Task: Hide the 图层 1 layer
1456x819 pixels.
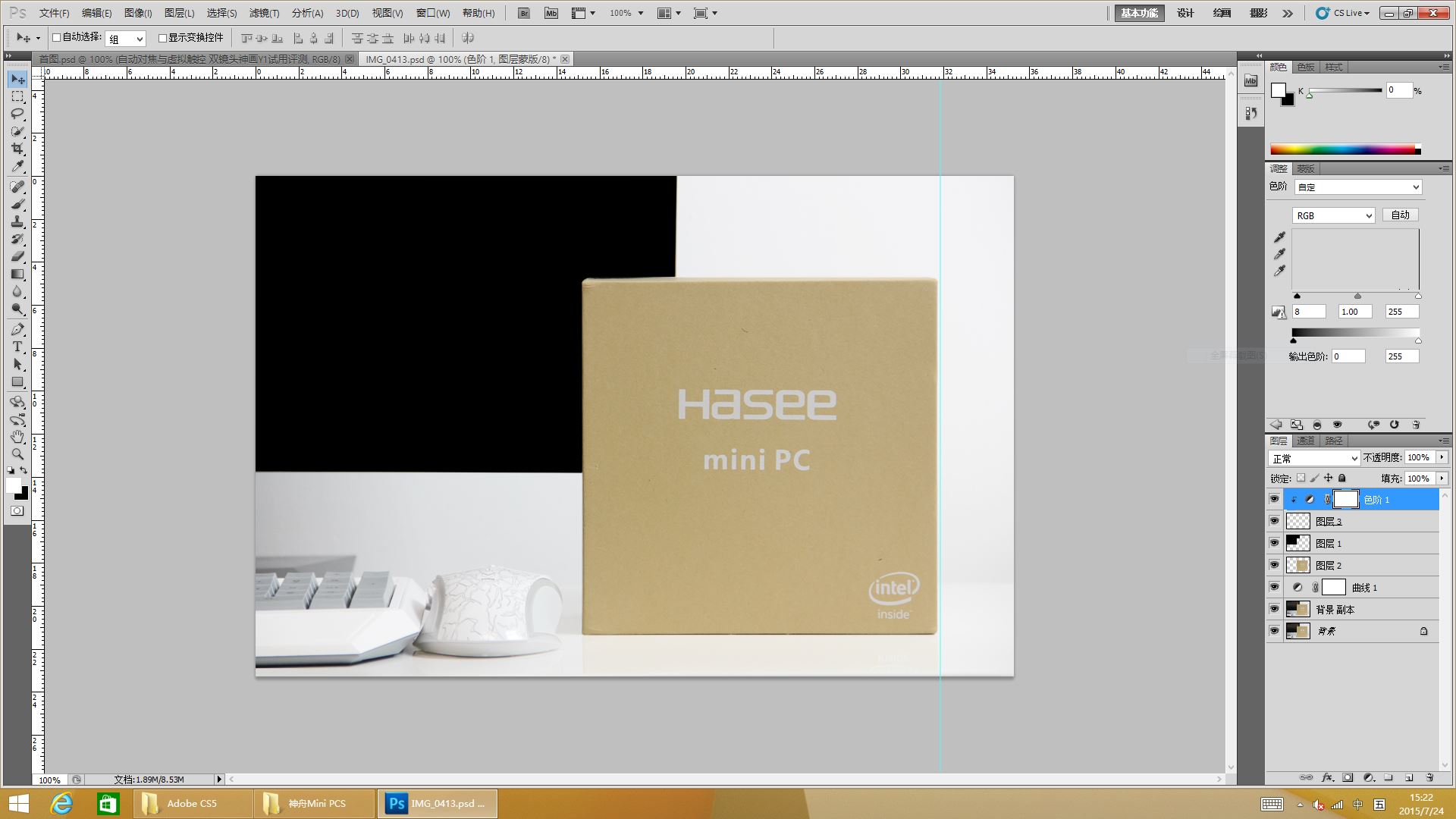Action: [1274, 543]
